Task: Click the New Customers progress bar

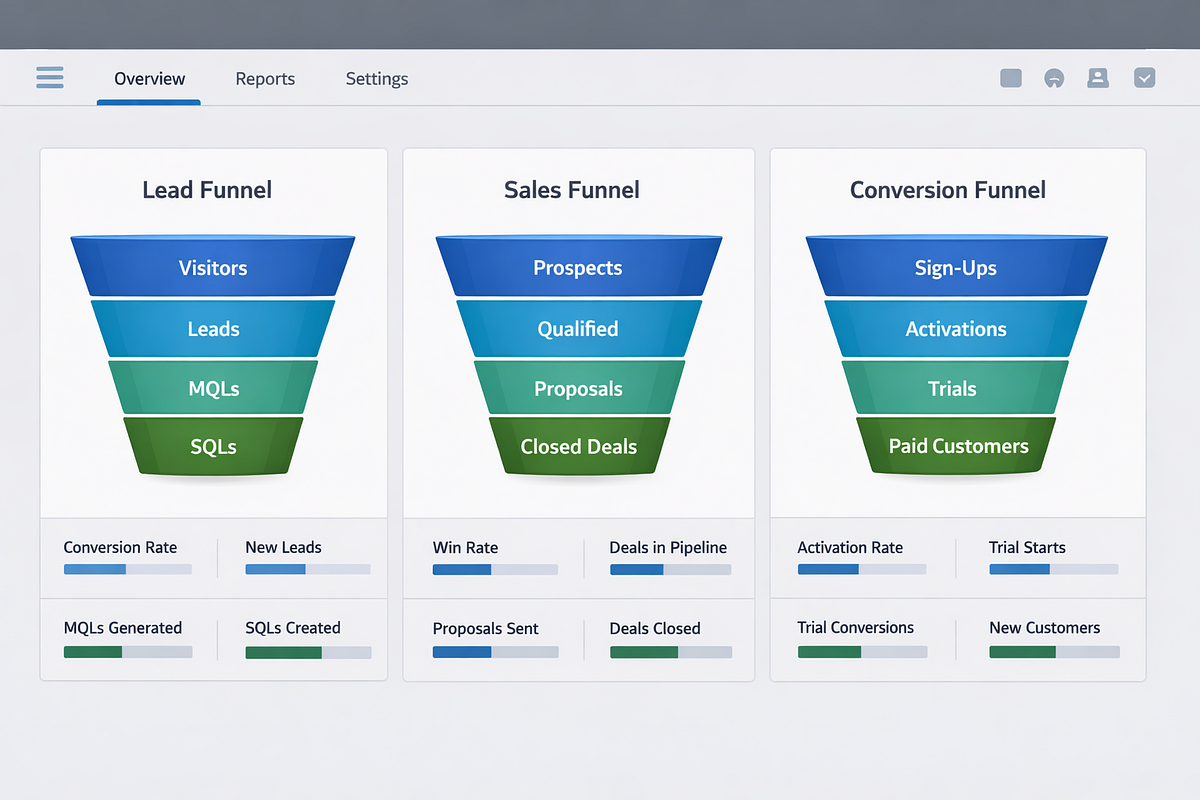Action: [1054, 651]
